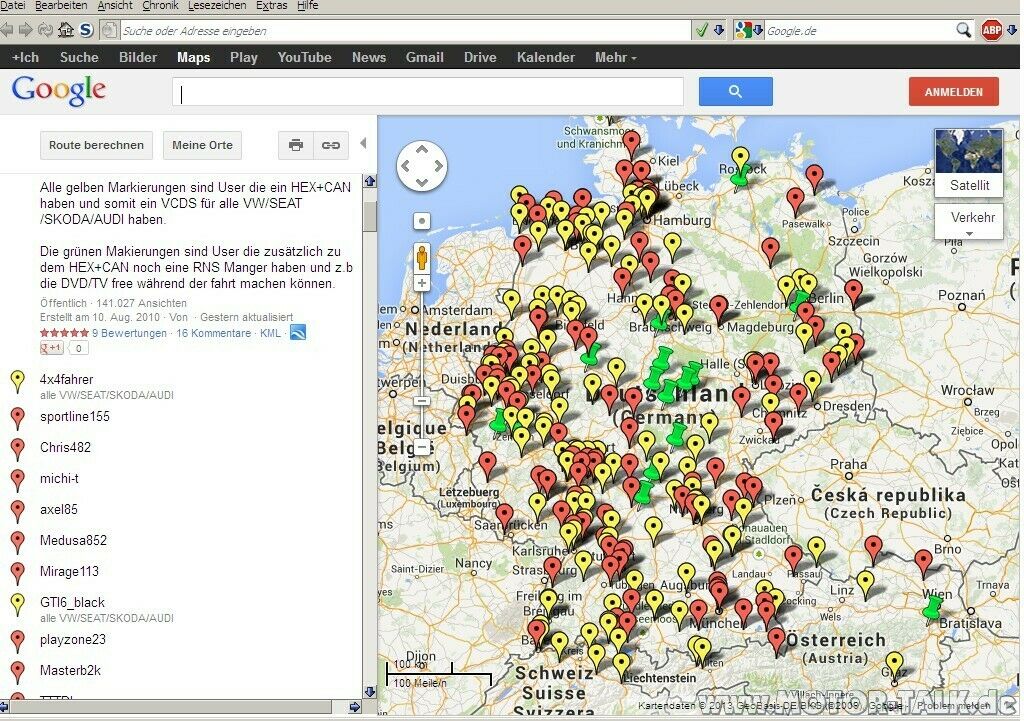Click the Google +1 button
This screenshot has height=721, width=1024.
click(x=52, y=348)
